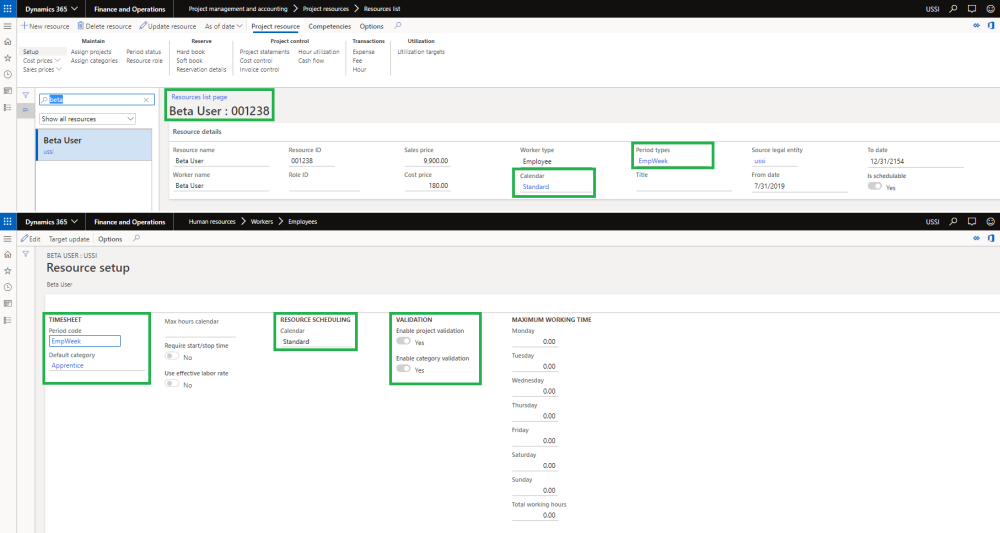Viewport: 1000px width, 533px height.
Task: Open Resources list page link
Action: click(199, 97)
